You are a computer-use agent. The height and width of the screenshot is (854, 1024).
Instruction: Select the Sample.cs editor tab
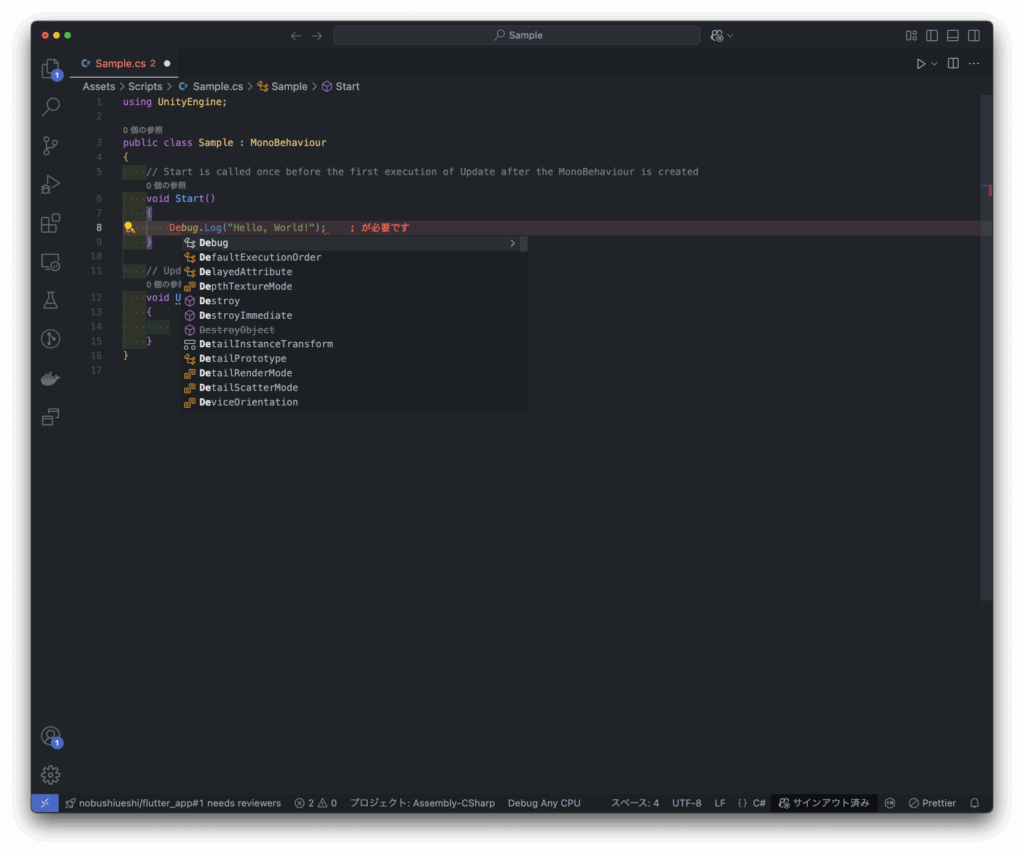(125, 63)
